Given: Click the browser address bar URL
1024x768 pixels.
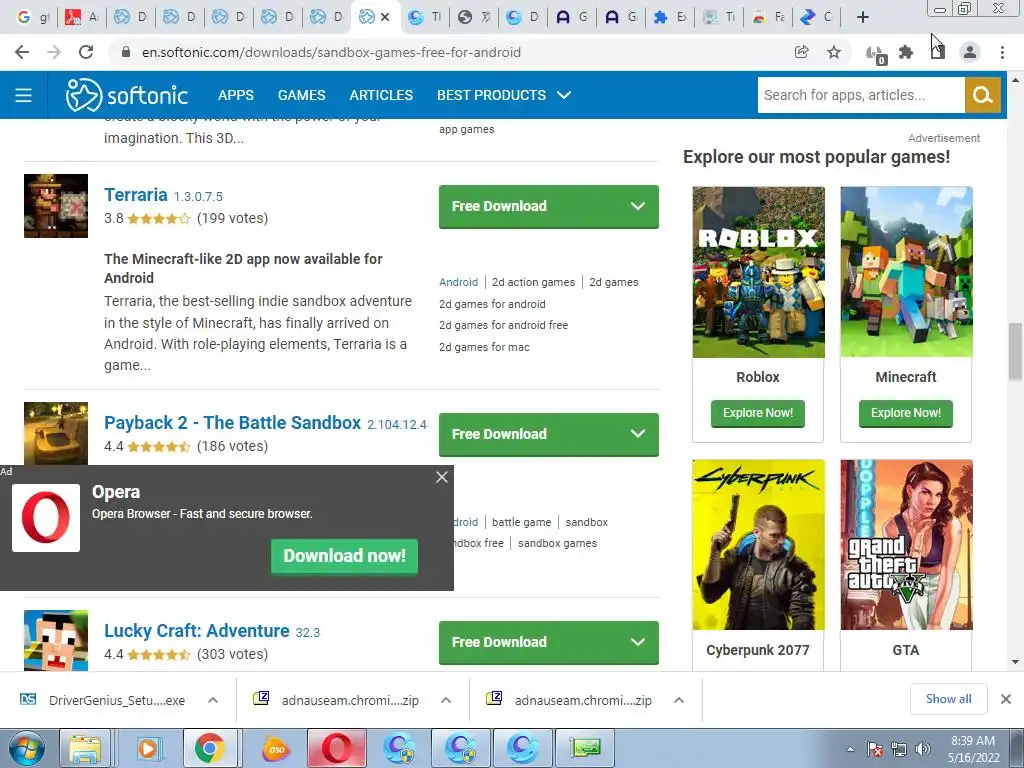Looking at the screenshot, I should coord(331,52).
